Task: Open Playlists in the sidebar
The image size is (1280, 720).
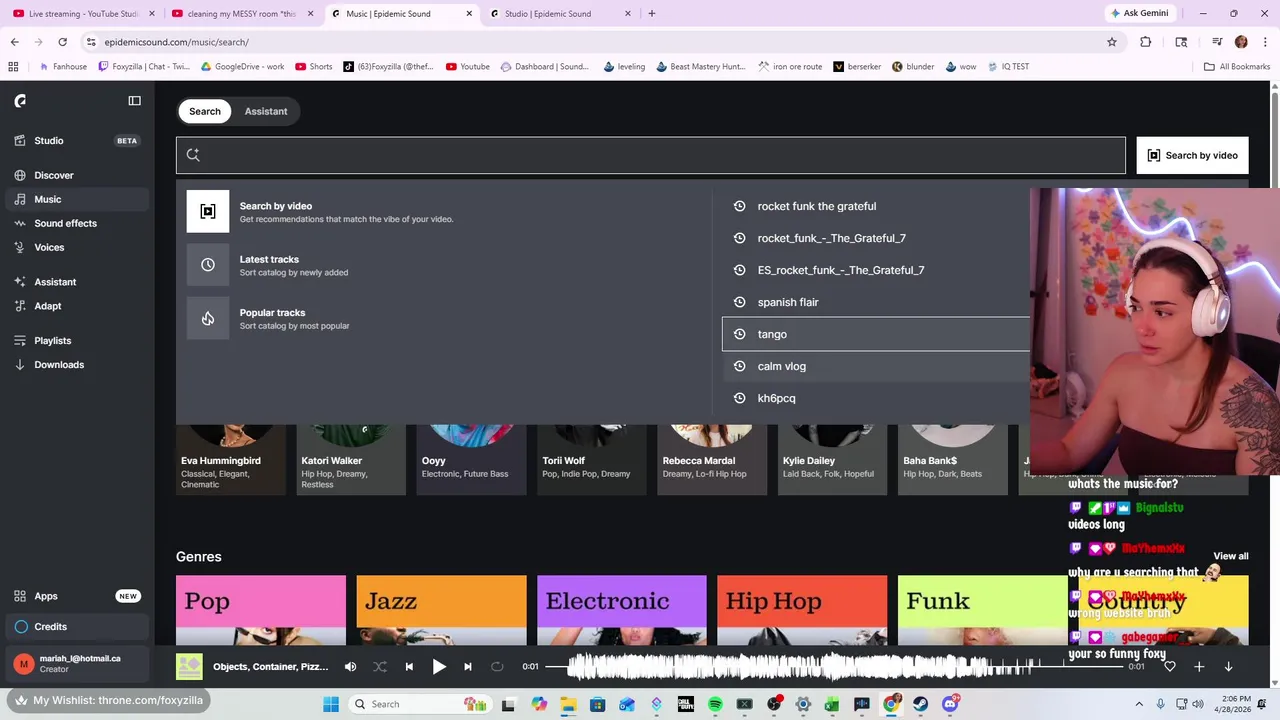Action: [77, 341]
